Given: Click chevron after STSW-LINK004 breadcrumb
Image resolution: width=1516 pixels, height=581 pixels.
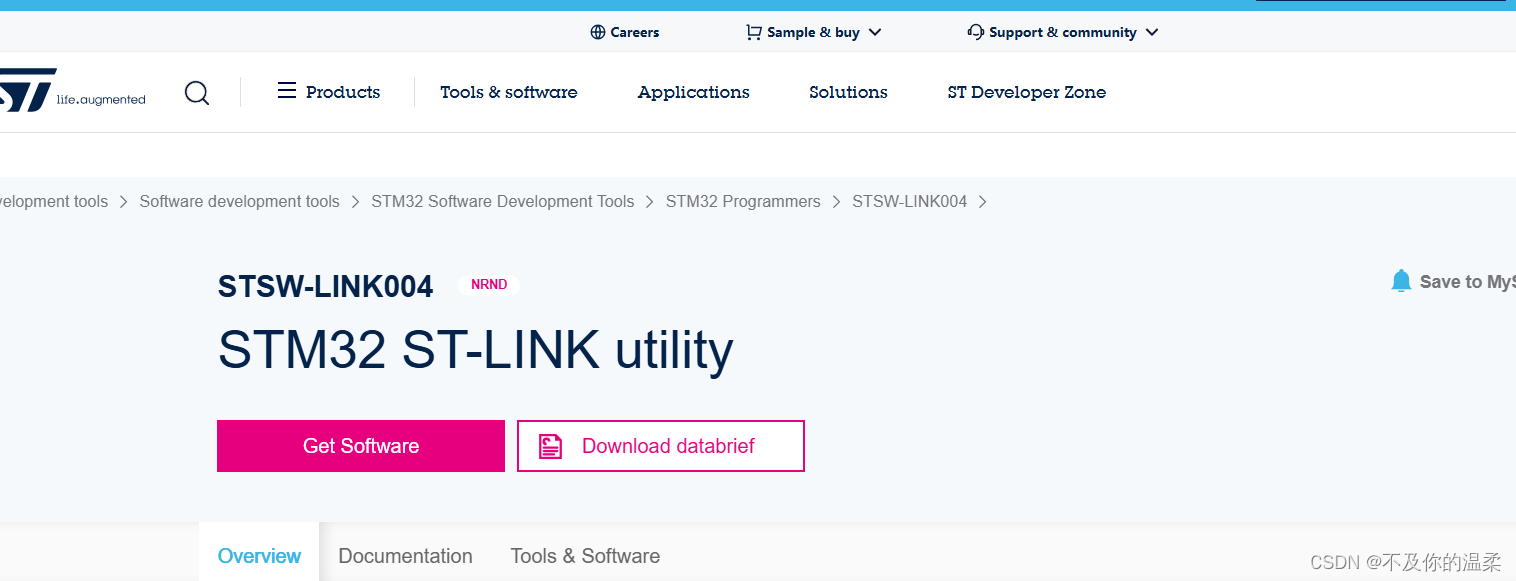Looking at the screenshot, I should (x=983, y=202).
